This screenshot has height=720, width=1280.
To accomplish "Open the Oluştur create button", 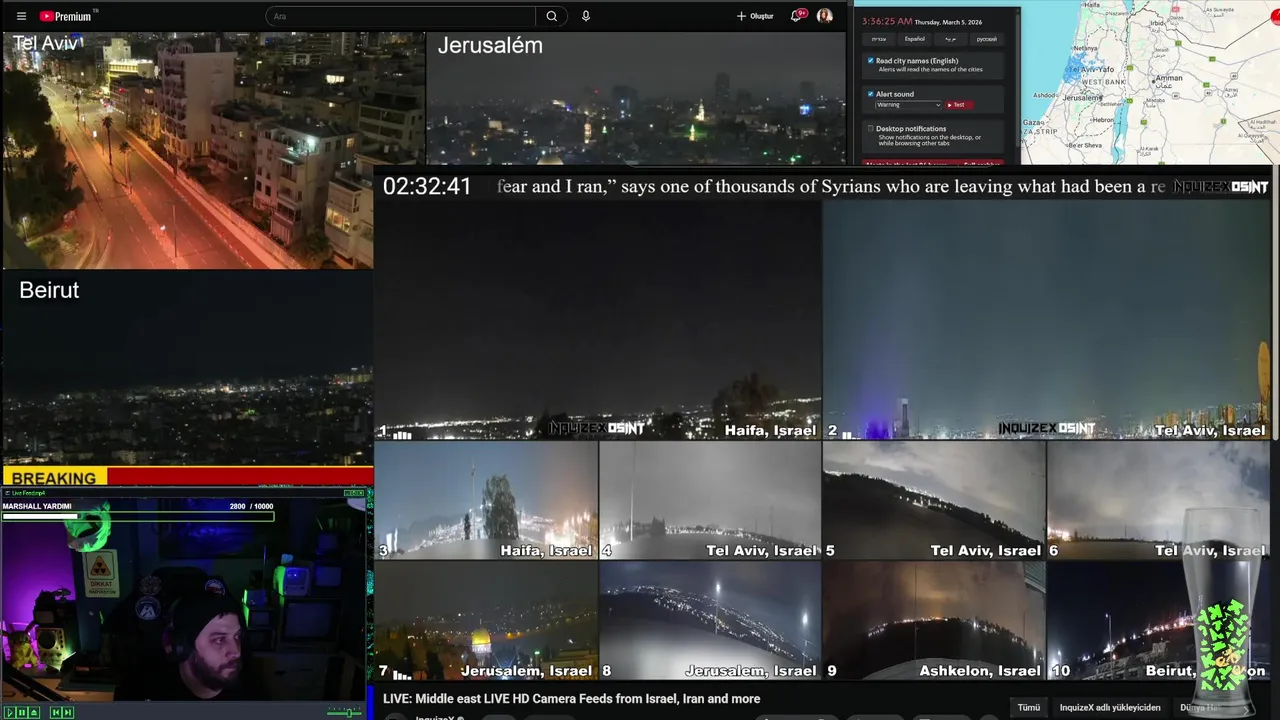I will coord(755,16).
